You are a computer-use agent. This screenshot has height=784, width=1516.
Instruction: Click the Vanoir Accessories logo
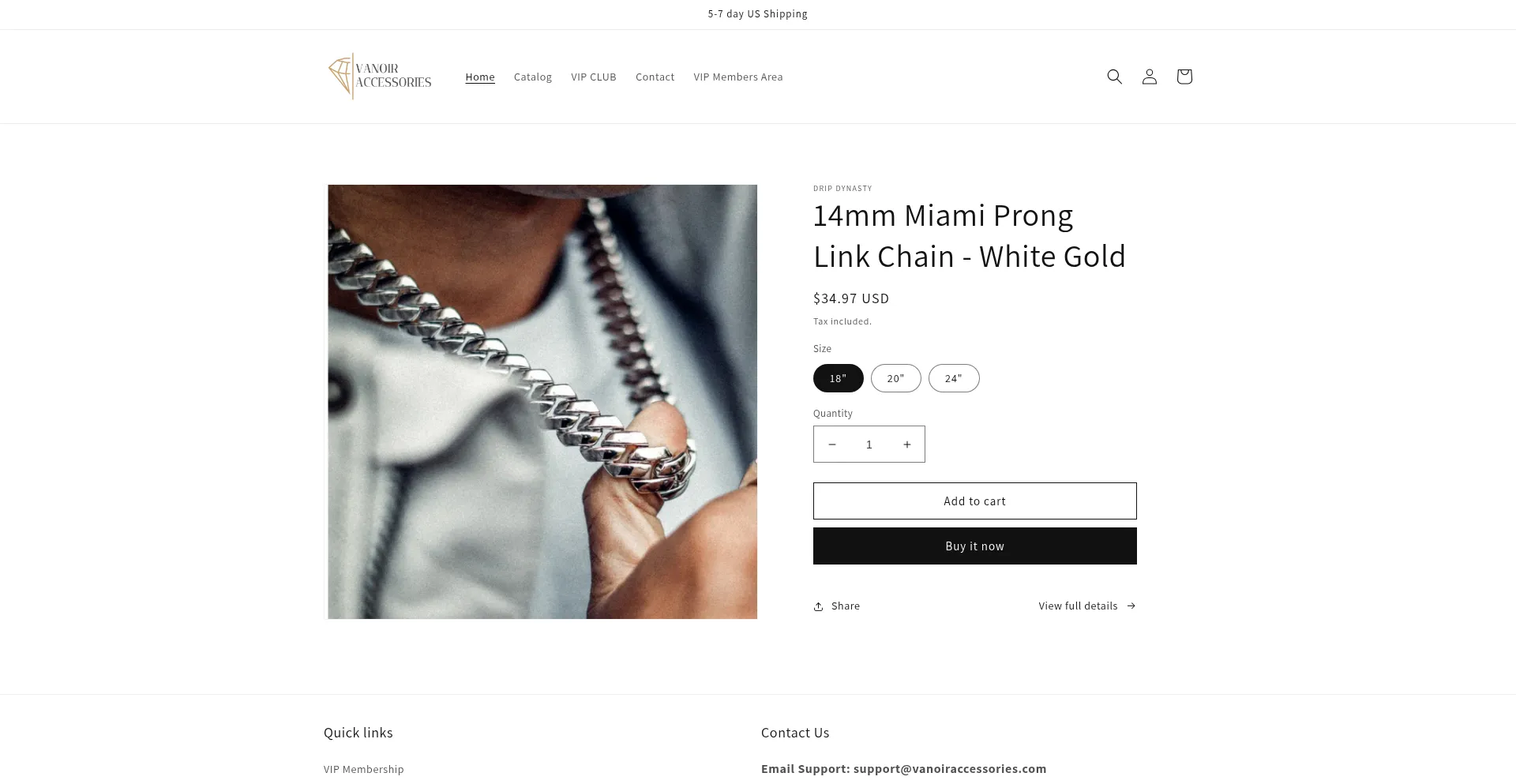point(380,77)
